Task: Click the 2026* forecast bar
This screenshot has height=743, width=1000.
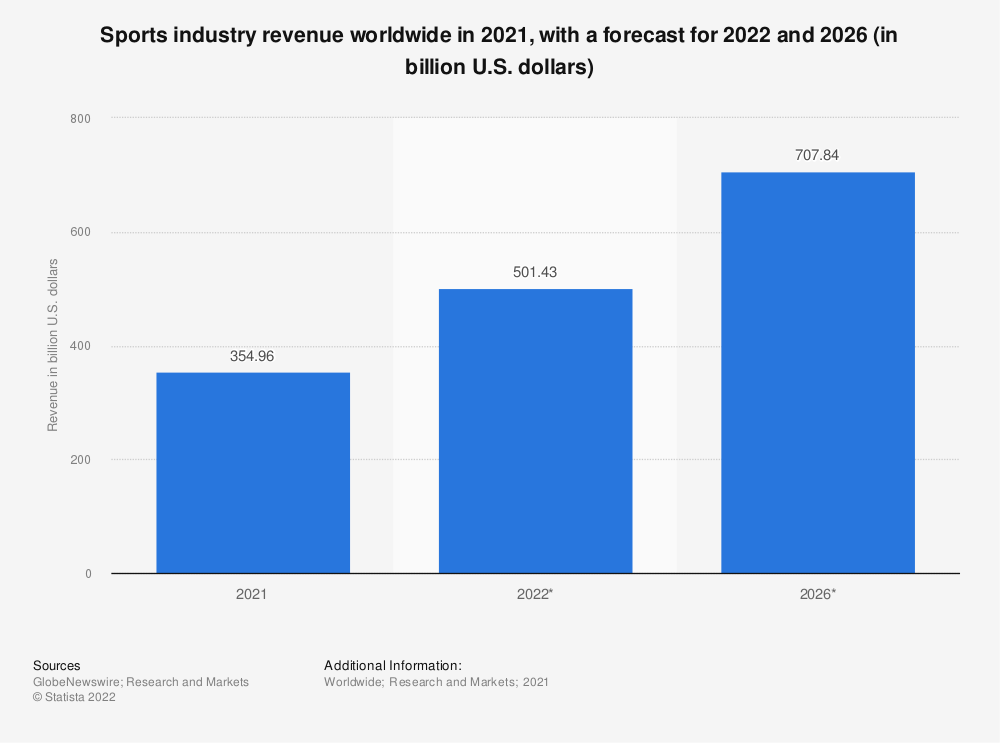Action: (817, 370)
